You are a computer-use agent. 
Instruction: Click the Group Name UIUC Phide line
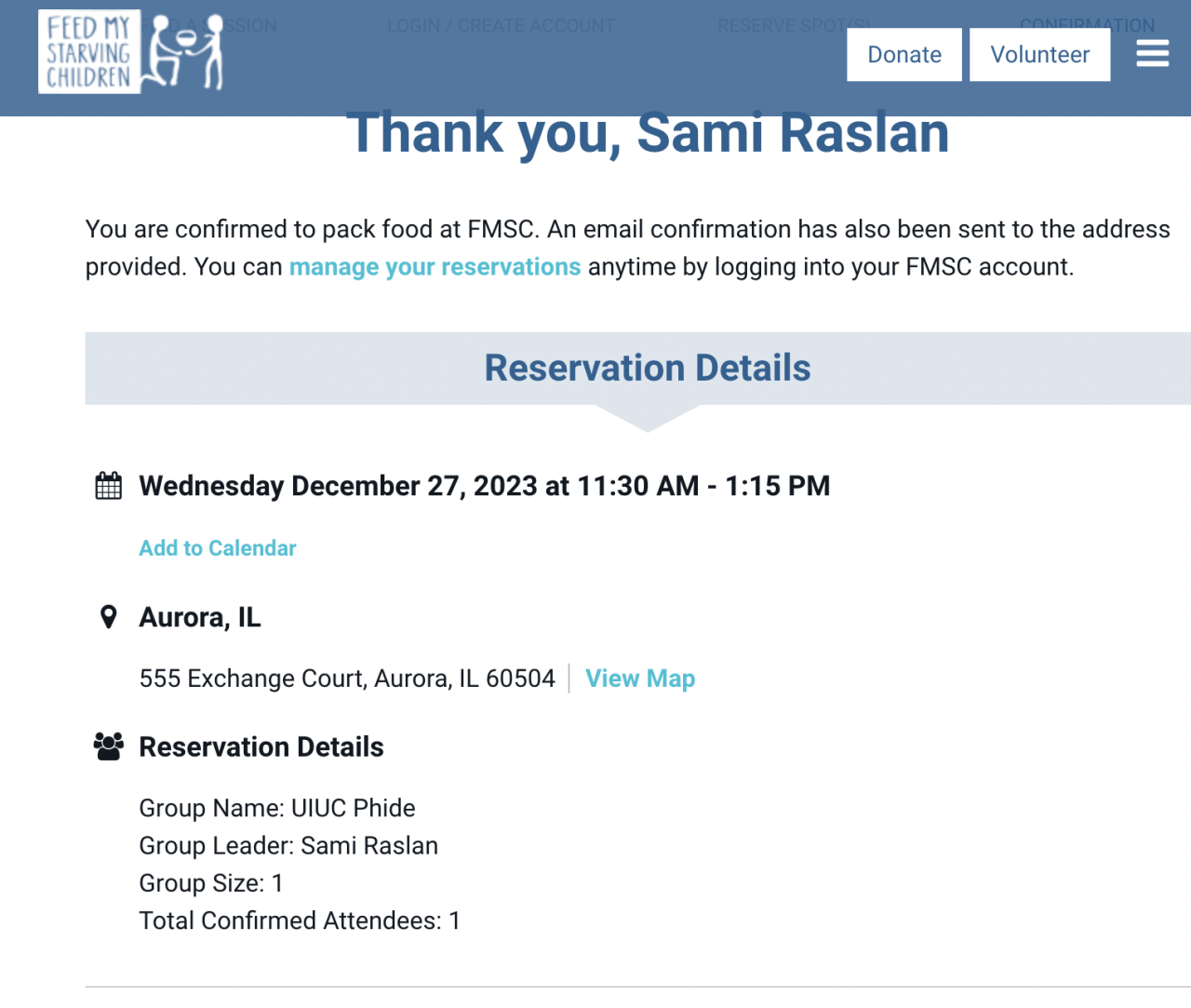pyautogui.click(x=277, y=808)
